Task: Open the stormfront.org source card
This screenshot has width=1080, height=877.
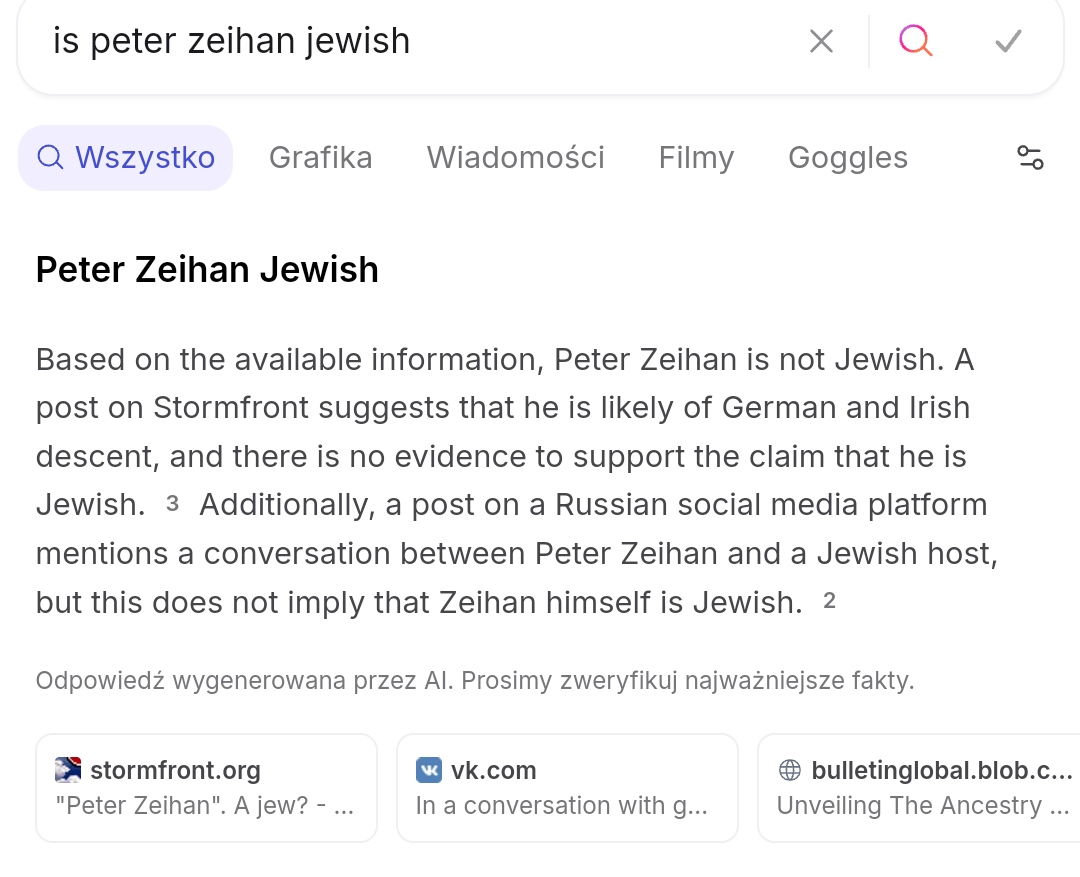Action: (207, 787)
